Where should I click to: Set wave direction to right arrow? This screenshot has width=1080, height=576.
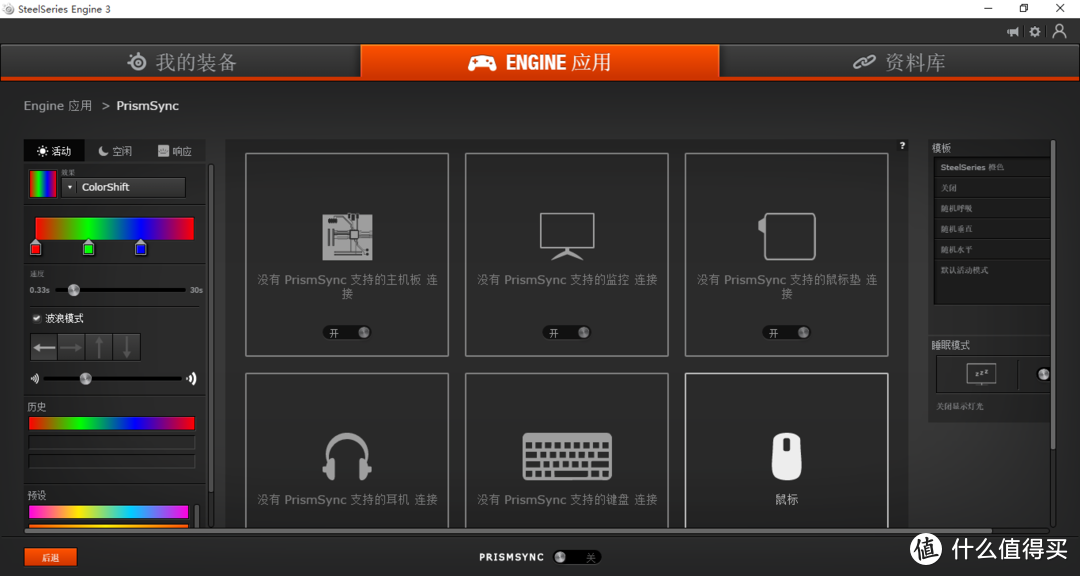[x=72, y=347]
